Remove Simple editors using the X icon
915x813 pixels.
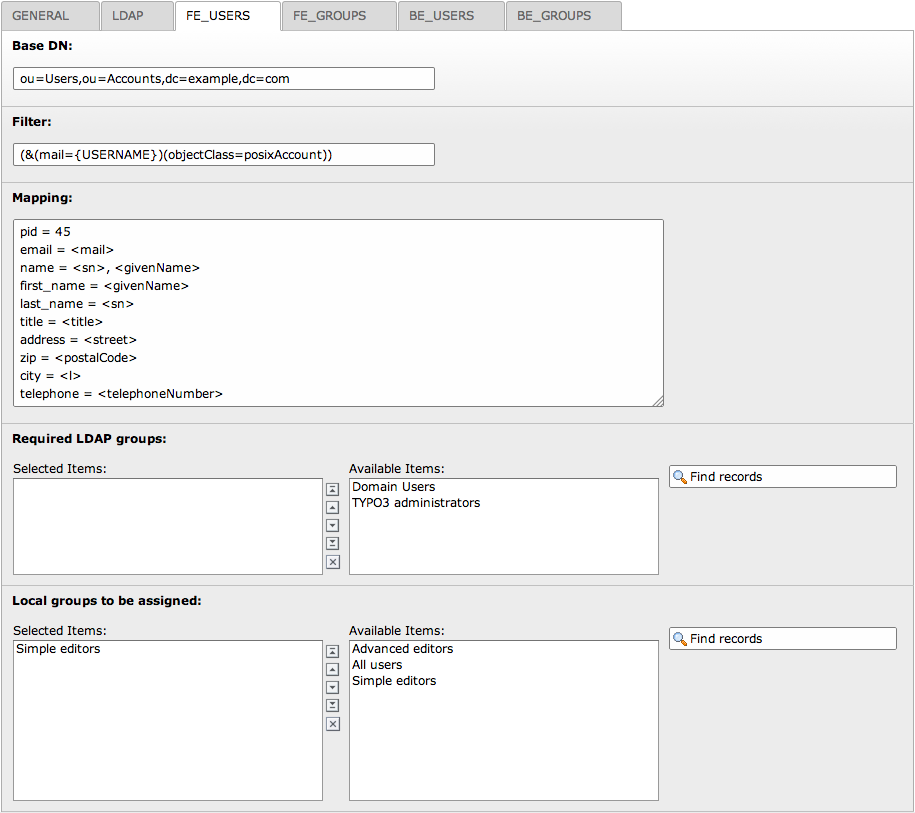(x=333, y=724)
